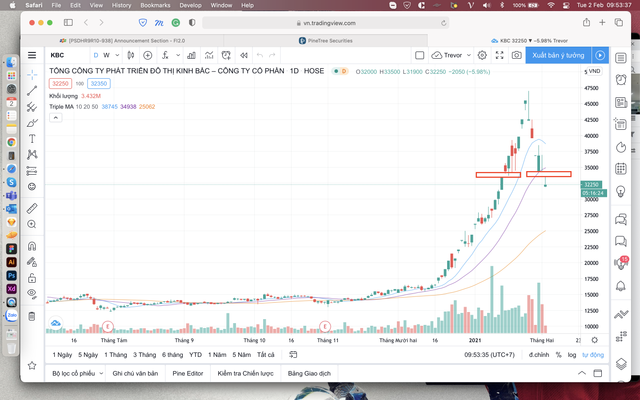This screenshot has height=400, width=640.
Task: Create an alert from top toolbar
Action: [226, 55]
